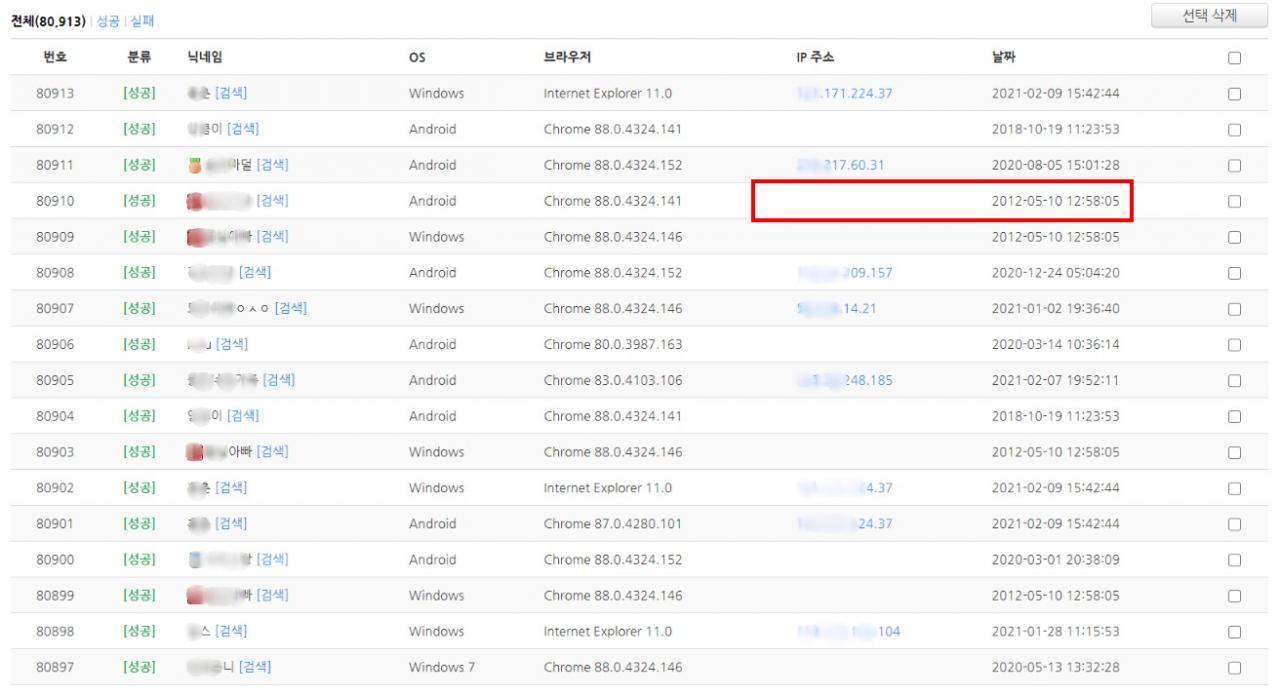Search nickname via [검색] in row 80897
The height and width of the screenshot is (695, 1280).
point(254,667)
